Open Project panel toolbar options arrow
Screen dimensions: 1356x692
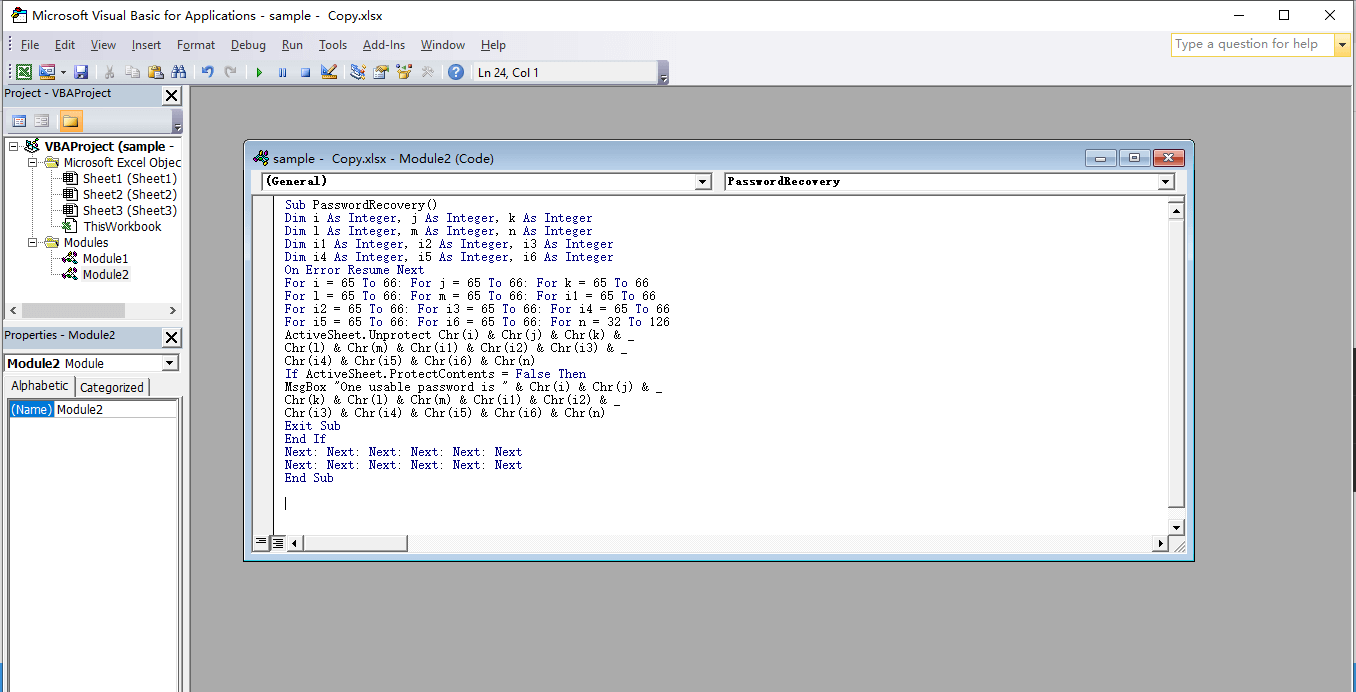point(177,122)
